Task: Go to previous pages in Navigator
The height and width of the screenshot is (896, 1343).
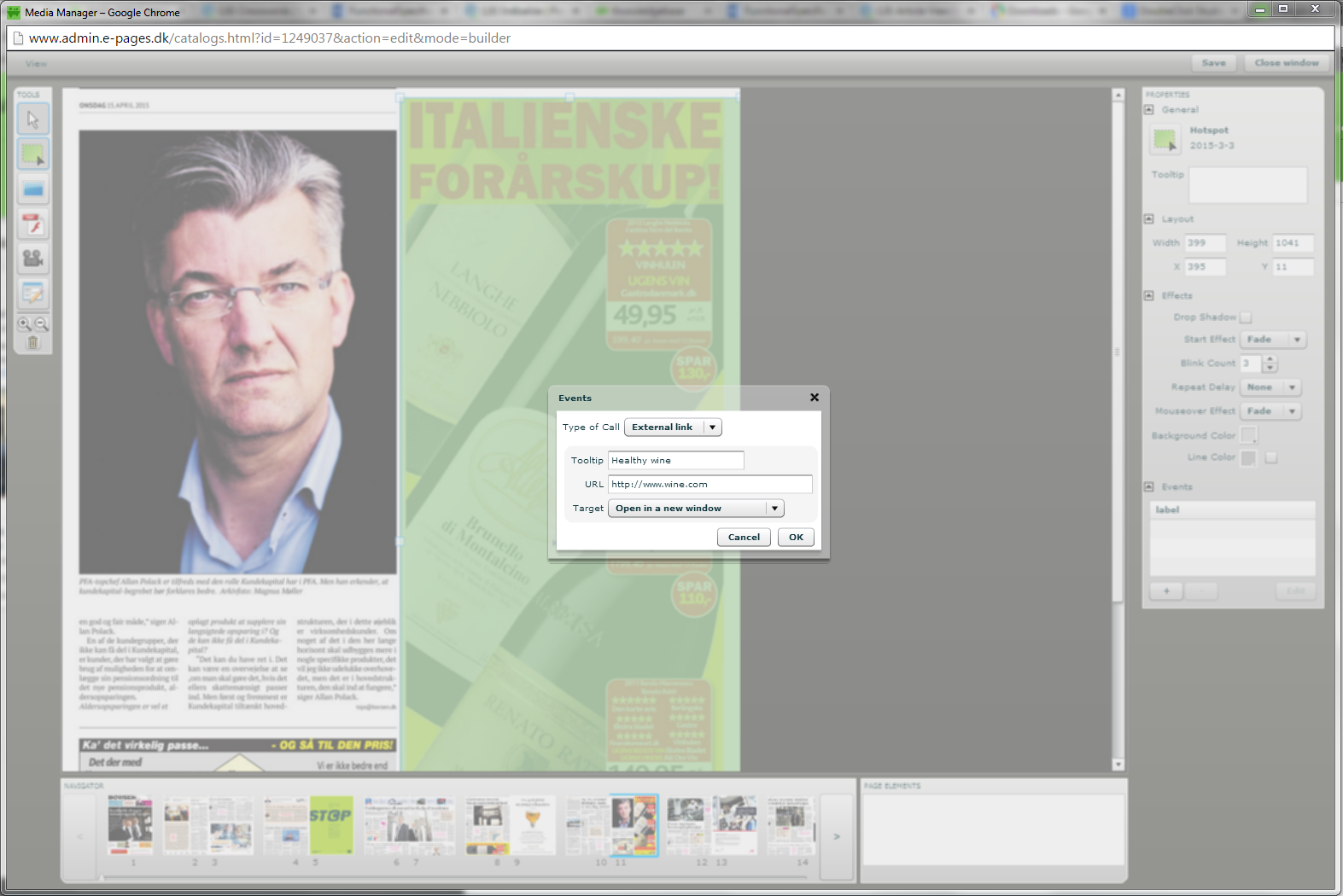Action: pyautogui.click(x=79, y=837)
